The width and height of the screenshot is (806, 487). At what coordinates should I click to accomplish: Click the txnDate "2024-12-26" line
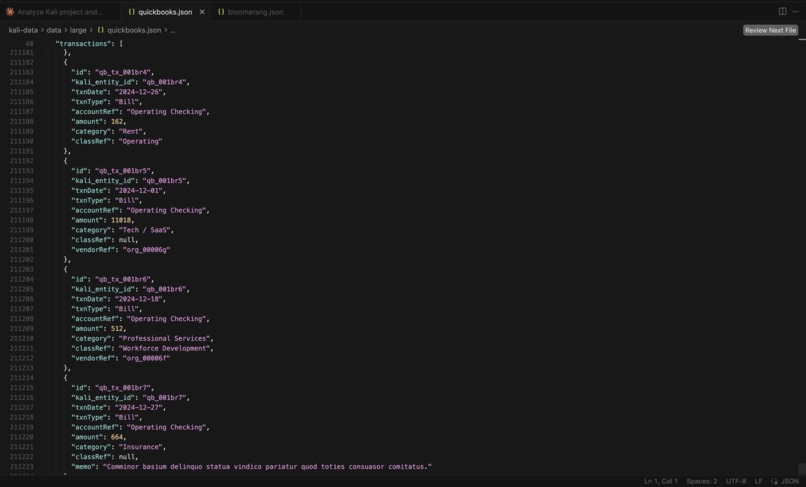118,92
